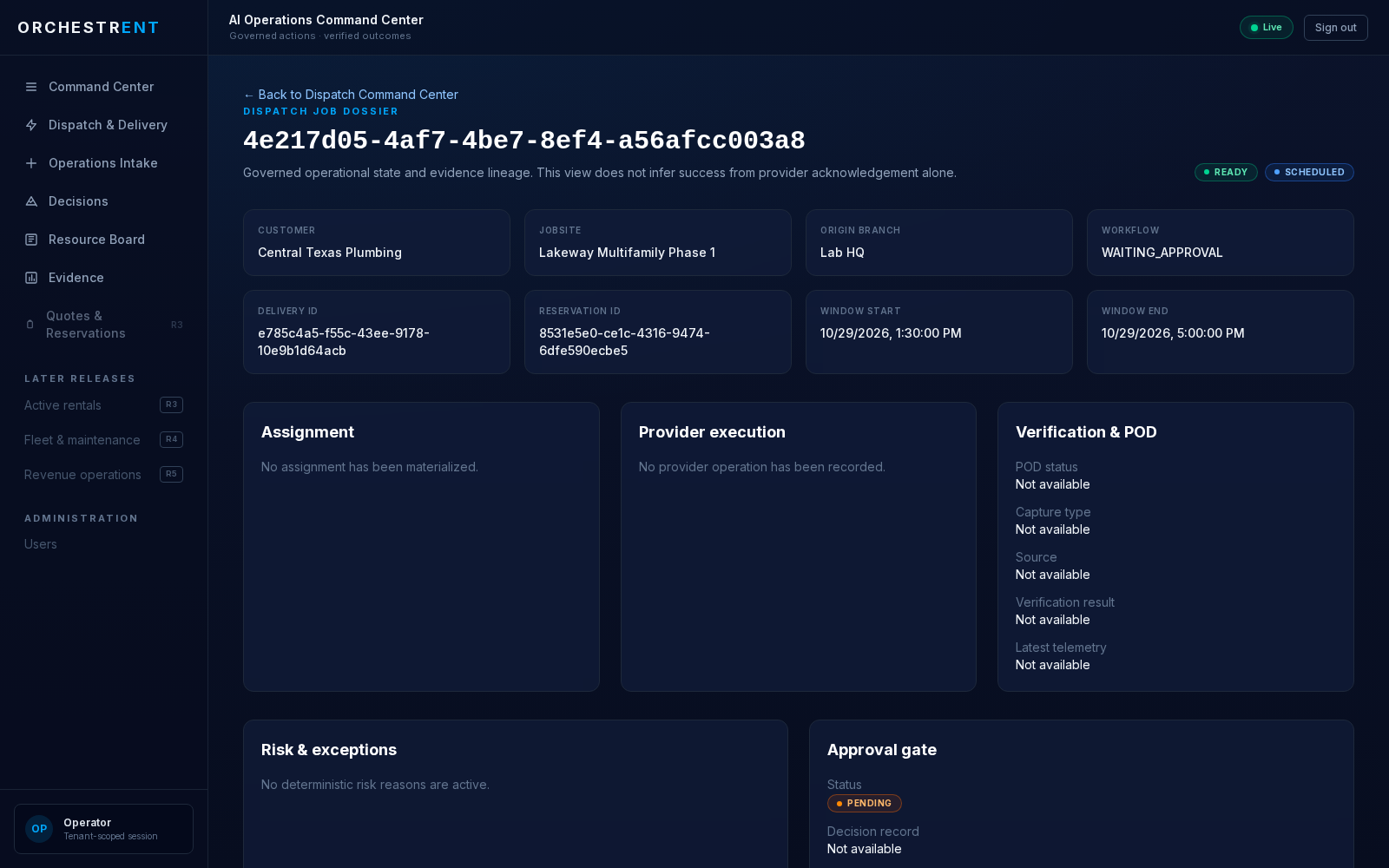
Task: Click customer name Central Texas Plumbing
Action: [x=330, y=253]
